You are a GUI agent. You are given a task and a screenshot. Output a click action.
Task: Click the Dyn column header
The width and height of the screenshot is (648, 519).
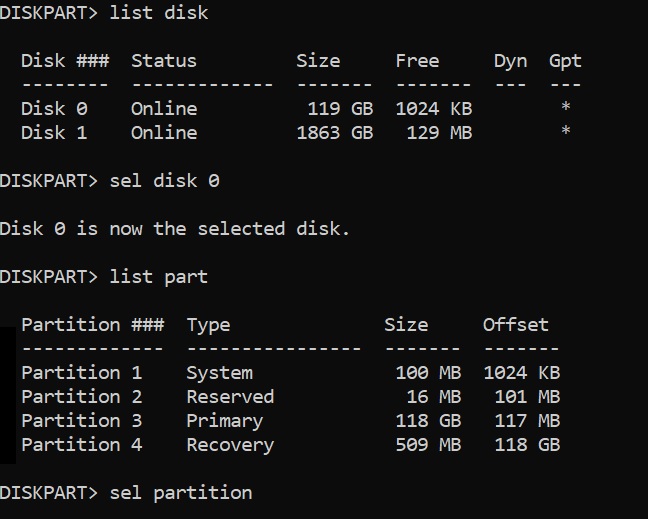click(510, 61)
